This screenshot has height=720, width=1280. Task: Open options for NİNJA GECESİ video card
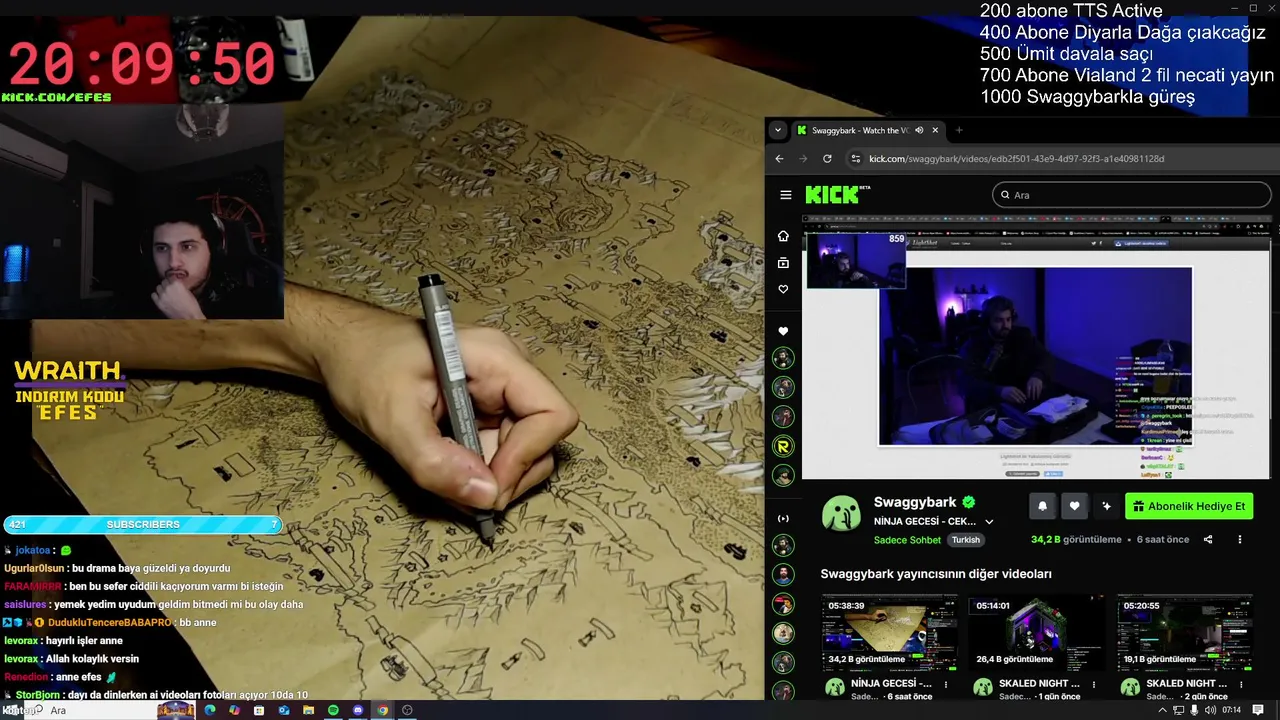click(x=946, y=685)
